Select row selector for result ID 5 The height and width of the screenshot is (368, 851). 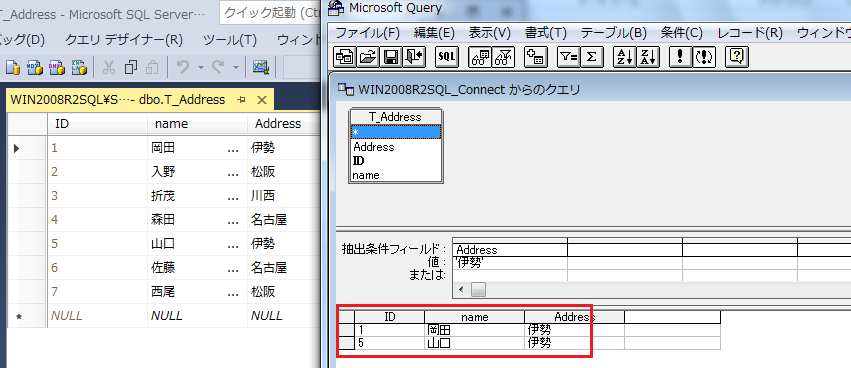[347, 342]
